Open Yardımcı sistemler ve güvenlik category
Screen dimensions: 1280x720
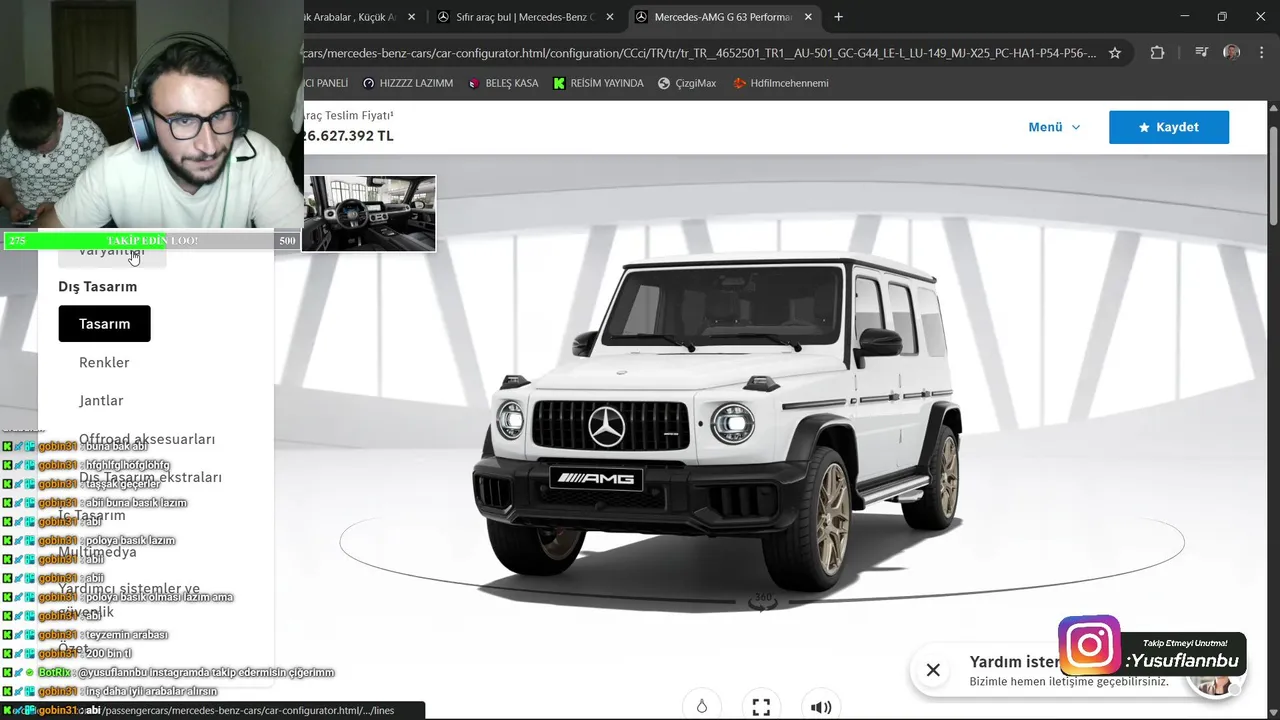point(129,600)
